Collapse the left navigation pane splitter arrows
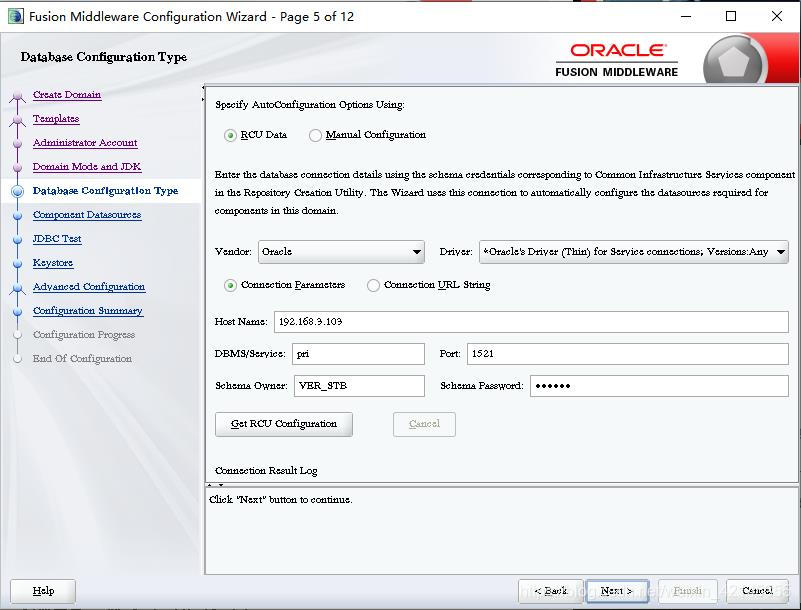Image resolution: width=801 pixels, height=610 pixels. (203, 93)
